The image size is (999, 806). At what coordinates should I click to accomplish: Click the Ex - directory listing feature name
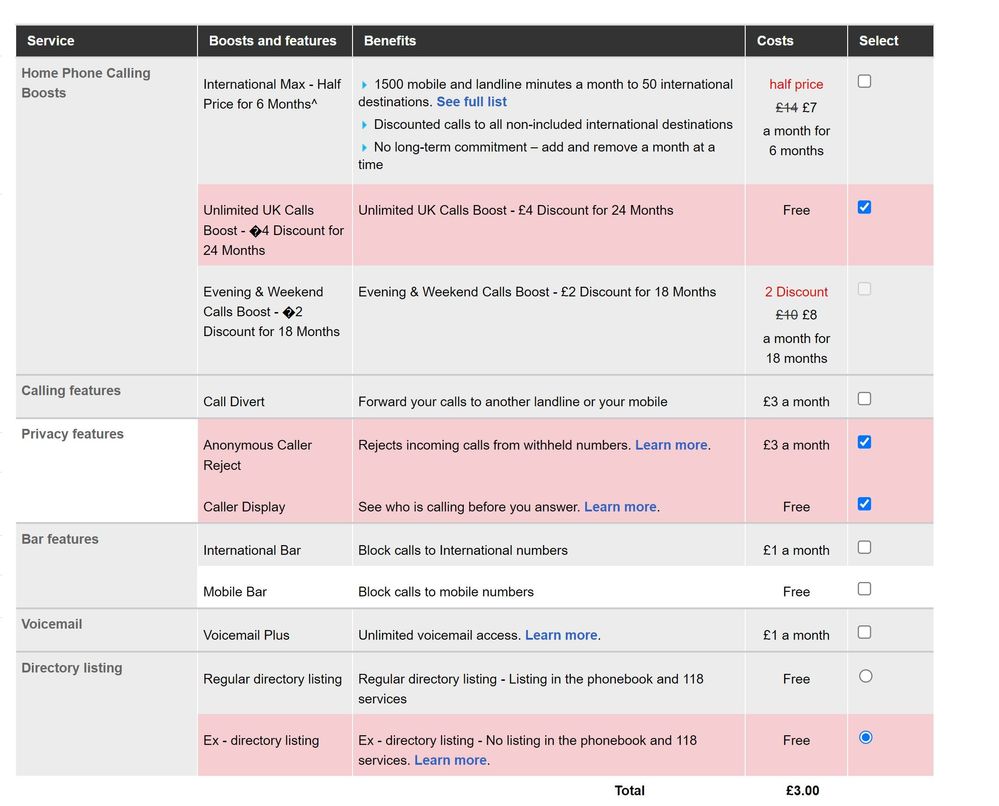(261, 740)
